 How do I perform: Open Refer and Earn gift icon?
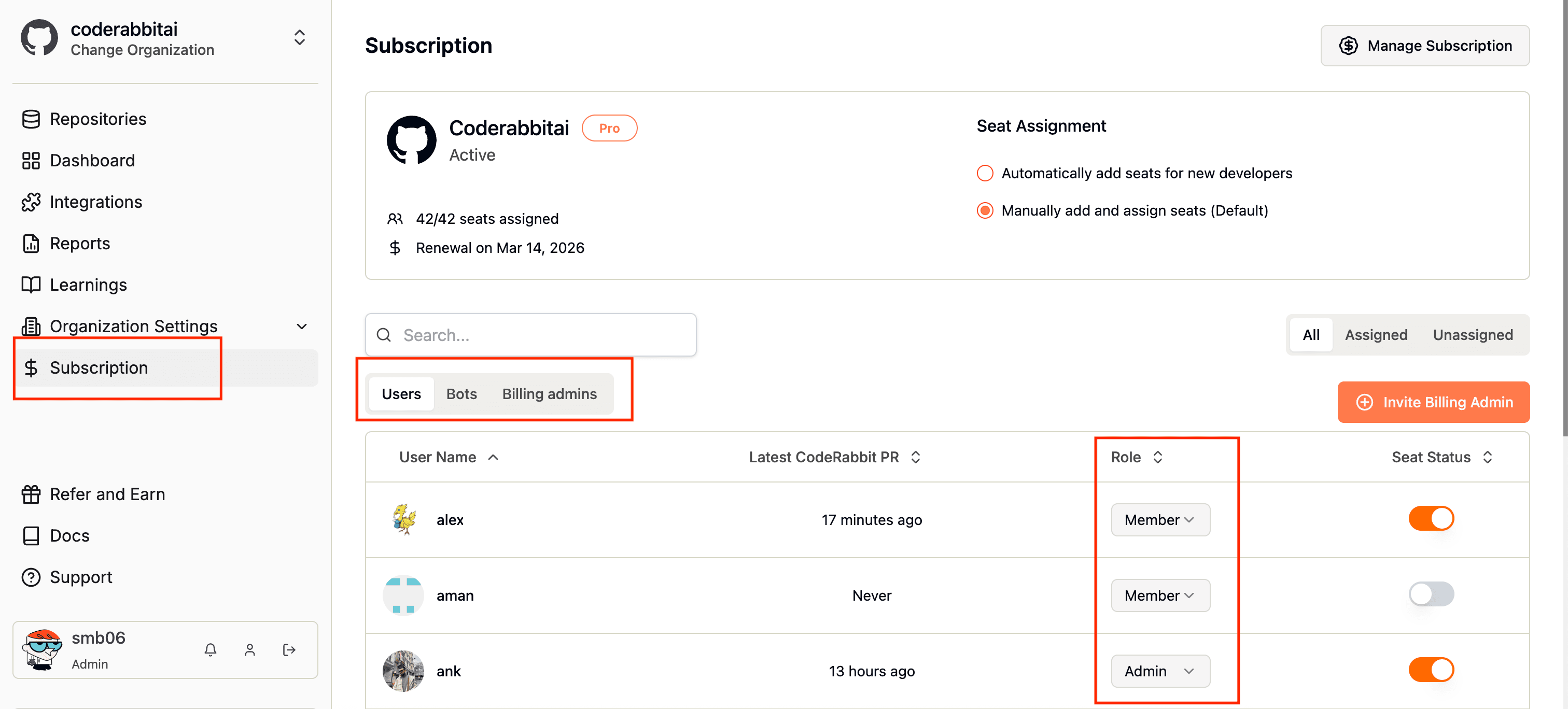pos(31,494)
